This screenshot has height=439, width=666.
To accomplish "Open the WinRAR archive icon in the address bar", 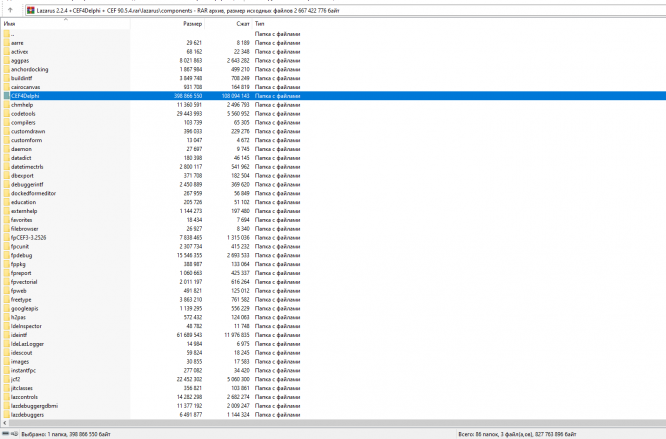I will (31, 11).
